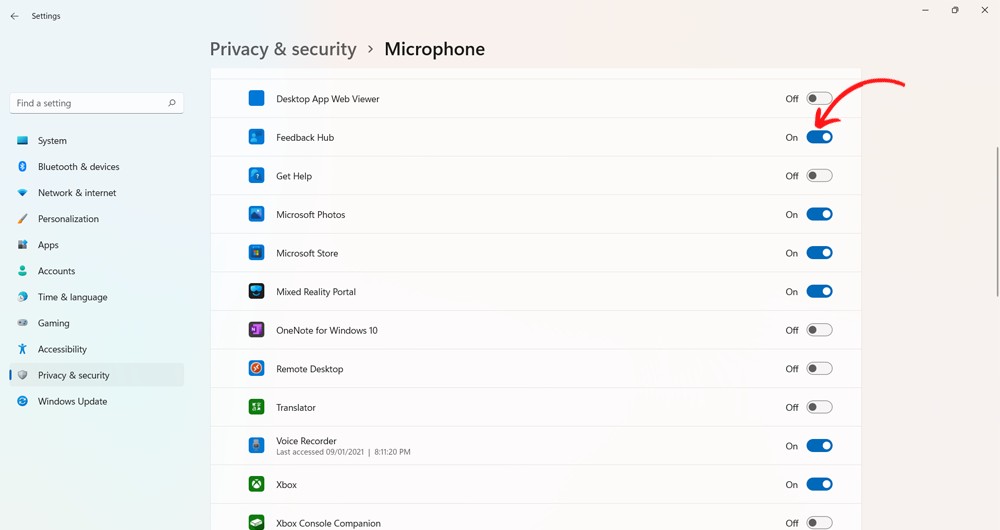The width and height of the screenshot is (1000, 530).
Task: Click the Accounts person icon
Action: tap(22, 271)
